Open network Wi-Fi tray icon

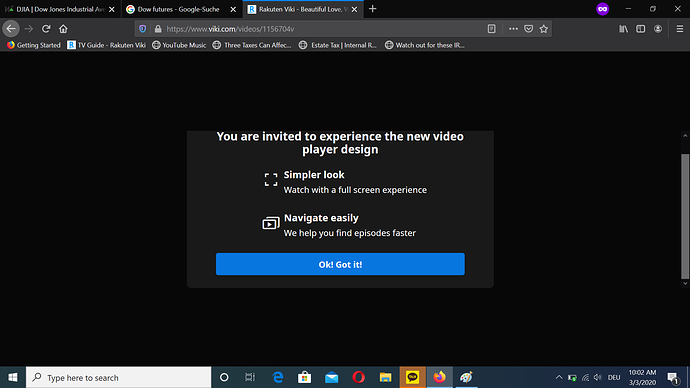click(585, 377)
